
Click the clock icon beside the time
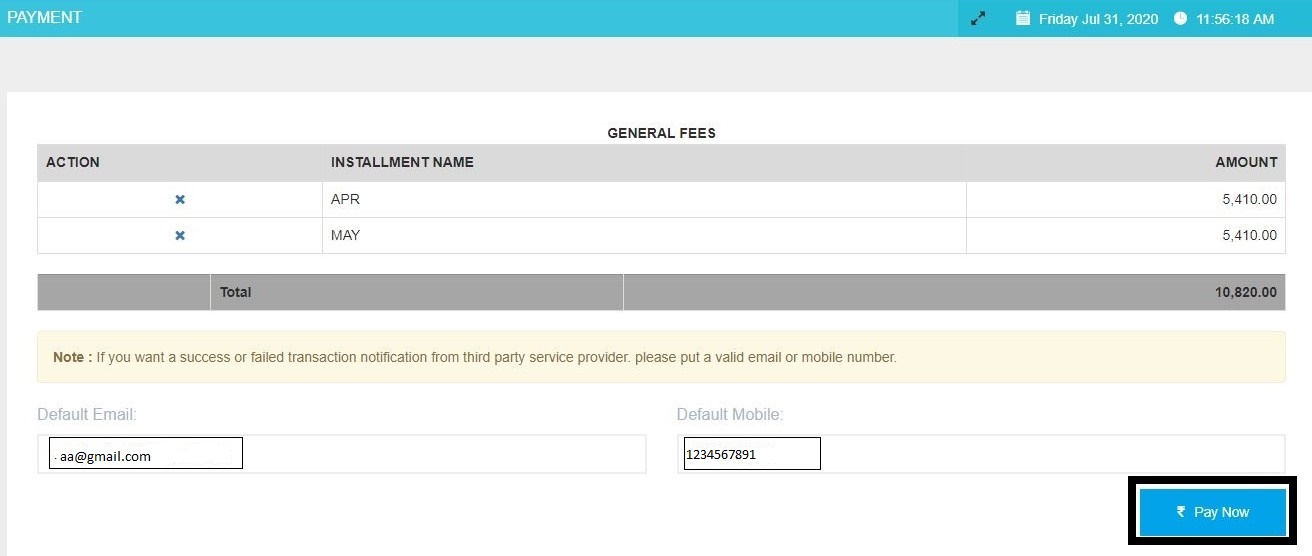coord(1180,19)
